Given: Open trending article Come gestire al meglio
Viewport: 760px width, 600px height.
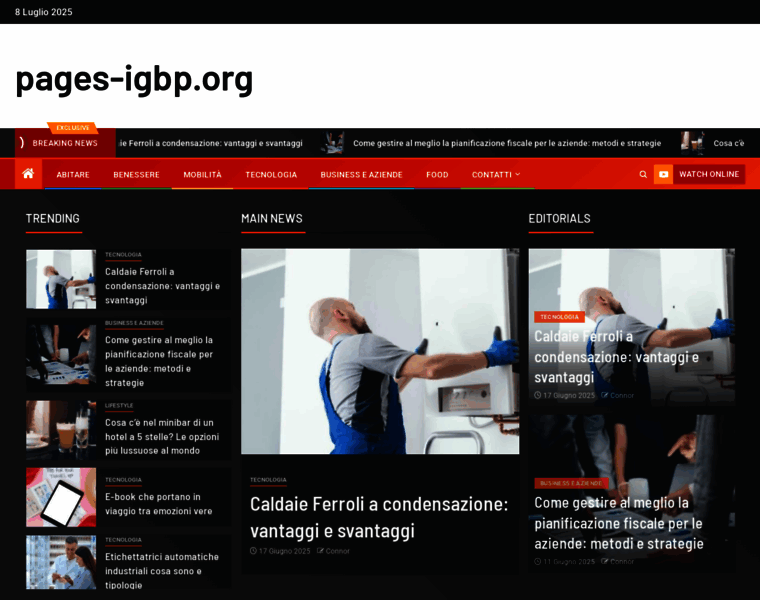Looking at the screenshot, I should tap(159, 361).
